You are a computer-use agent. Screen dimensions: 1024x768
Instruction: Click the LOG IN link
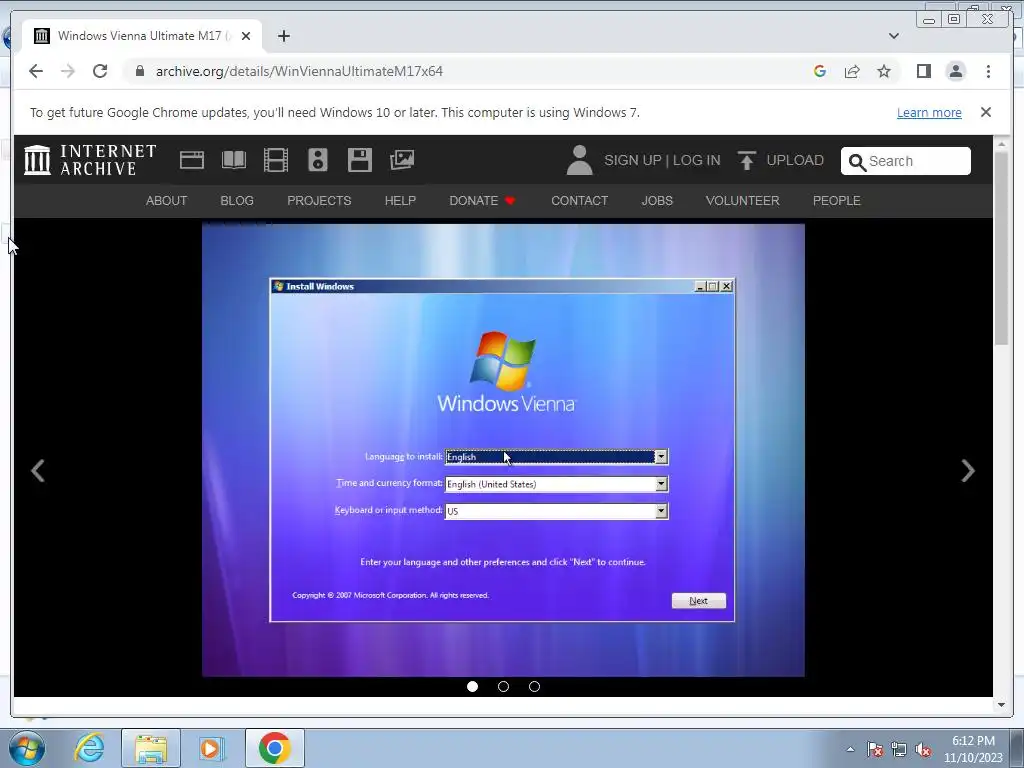tap(697, 160)
